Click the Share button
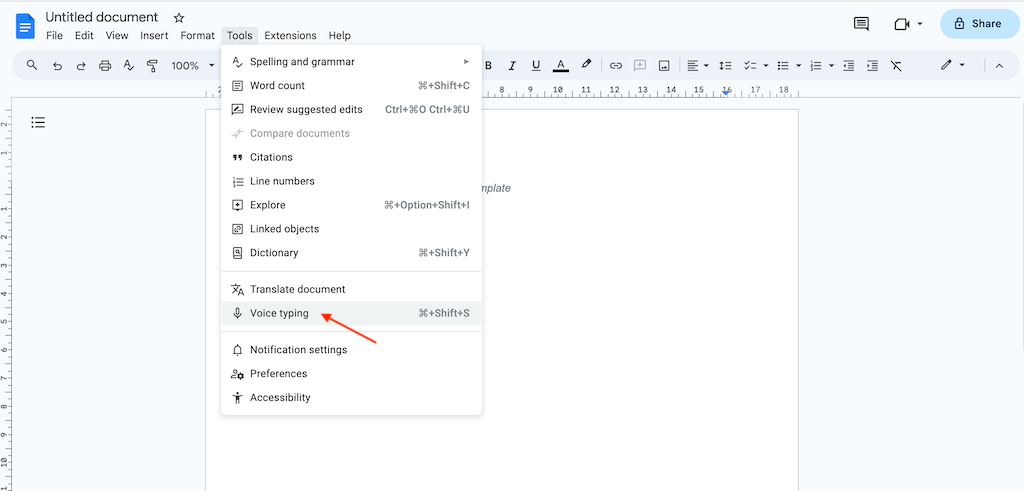This screenshot has height=491, width=1024. (x=980, y=24)
